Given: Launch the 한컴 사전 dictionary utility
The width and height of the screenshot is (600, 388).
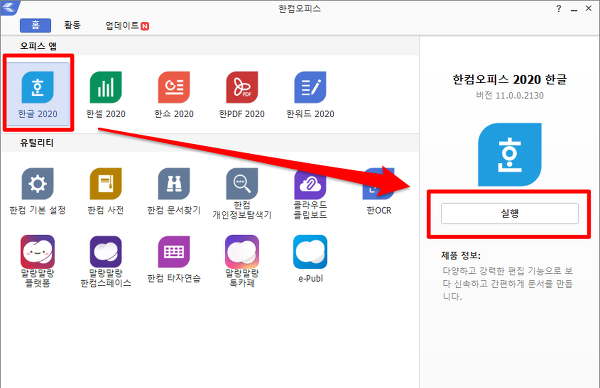Looking at the screenshot, I should pos(106,184).
